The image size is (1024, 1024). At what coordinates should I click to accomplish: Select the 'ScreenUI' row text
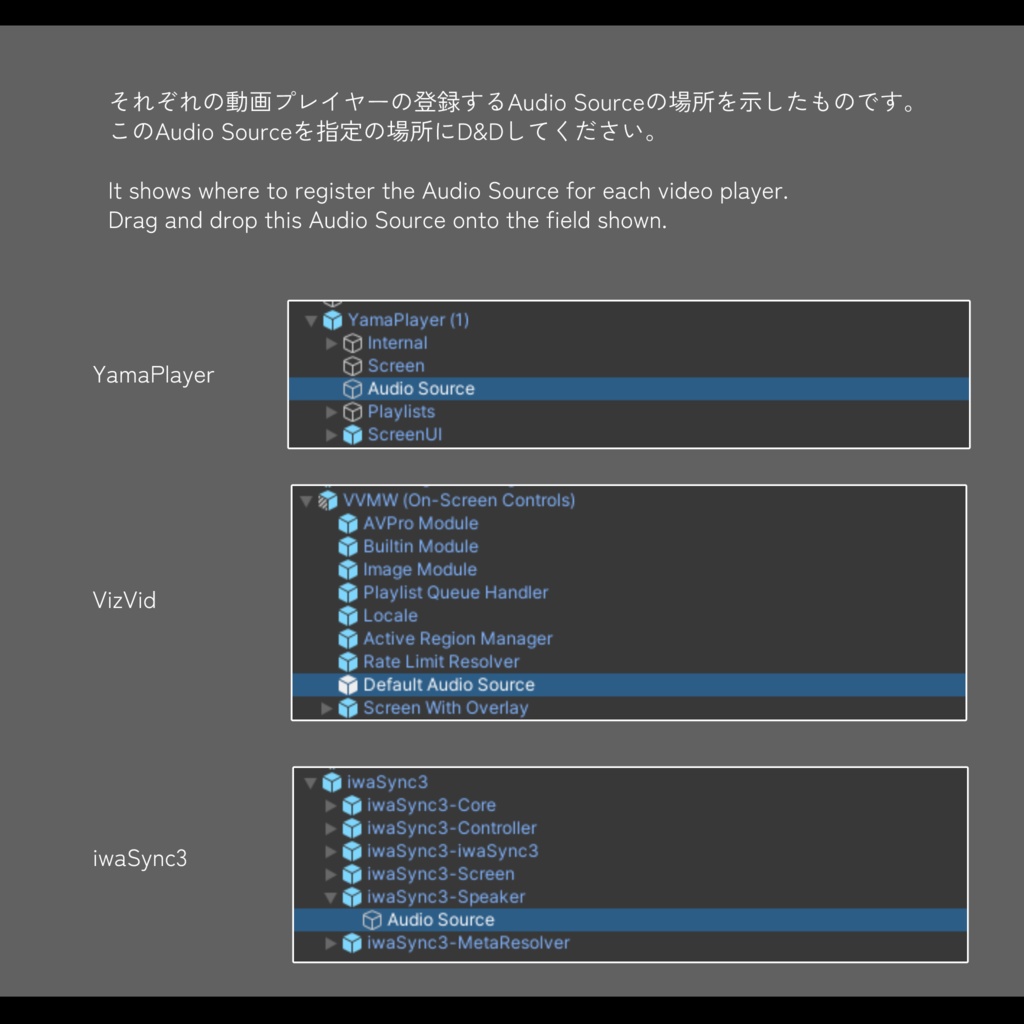pyautogui.click(x=405, y=434)
